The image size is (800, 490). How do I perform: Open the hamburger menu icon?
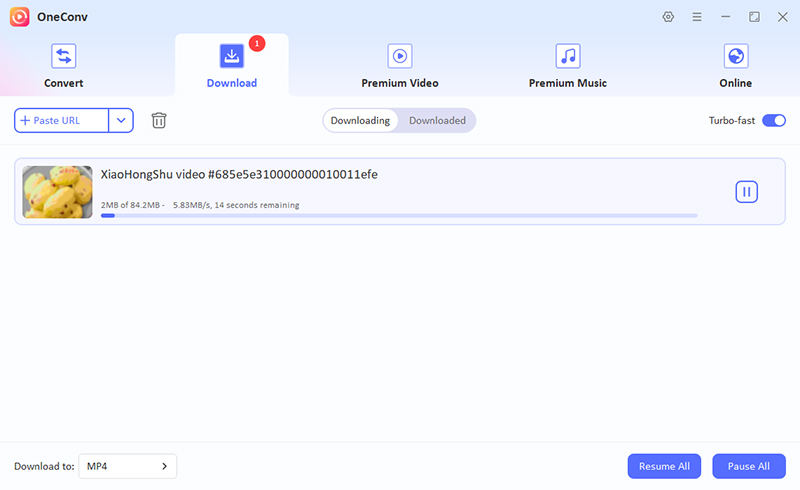point(696,17)
